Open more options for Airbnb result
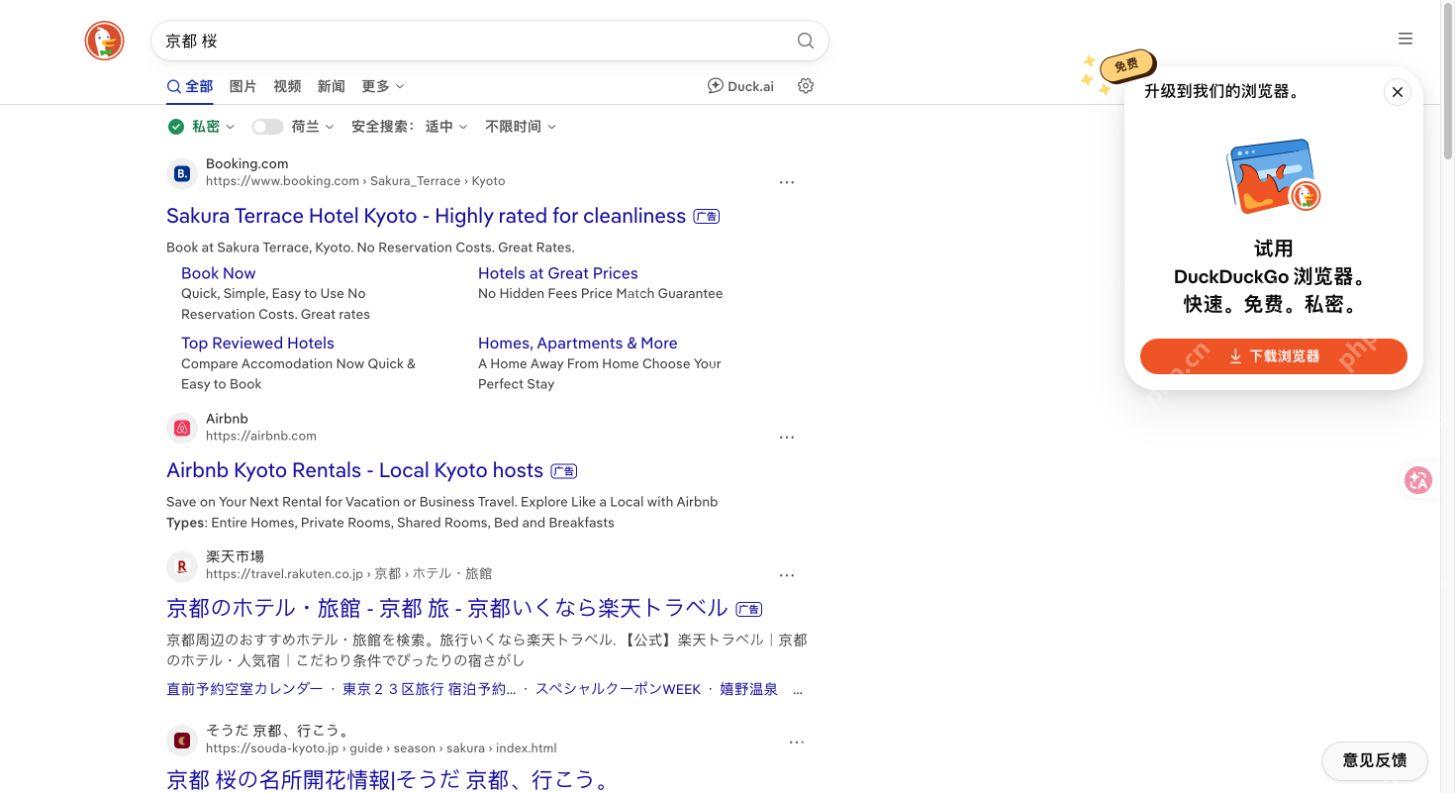 (x=787, y=437)
